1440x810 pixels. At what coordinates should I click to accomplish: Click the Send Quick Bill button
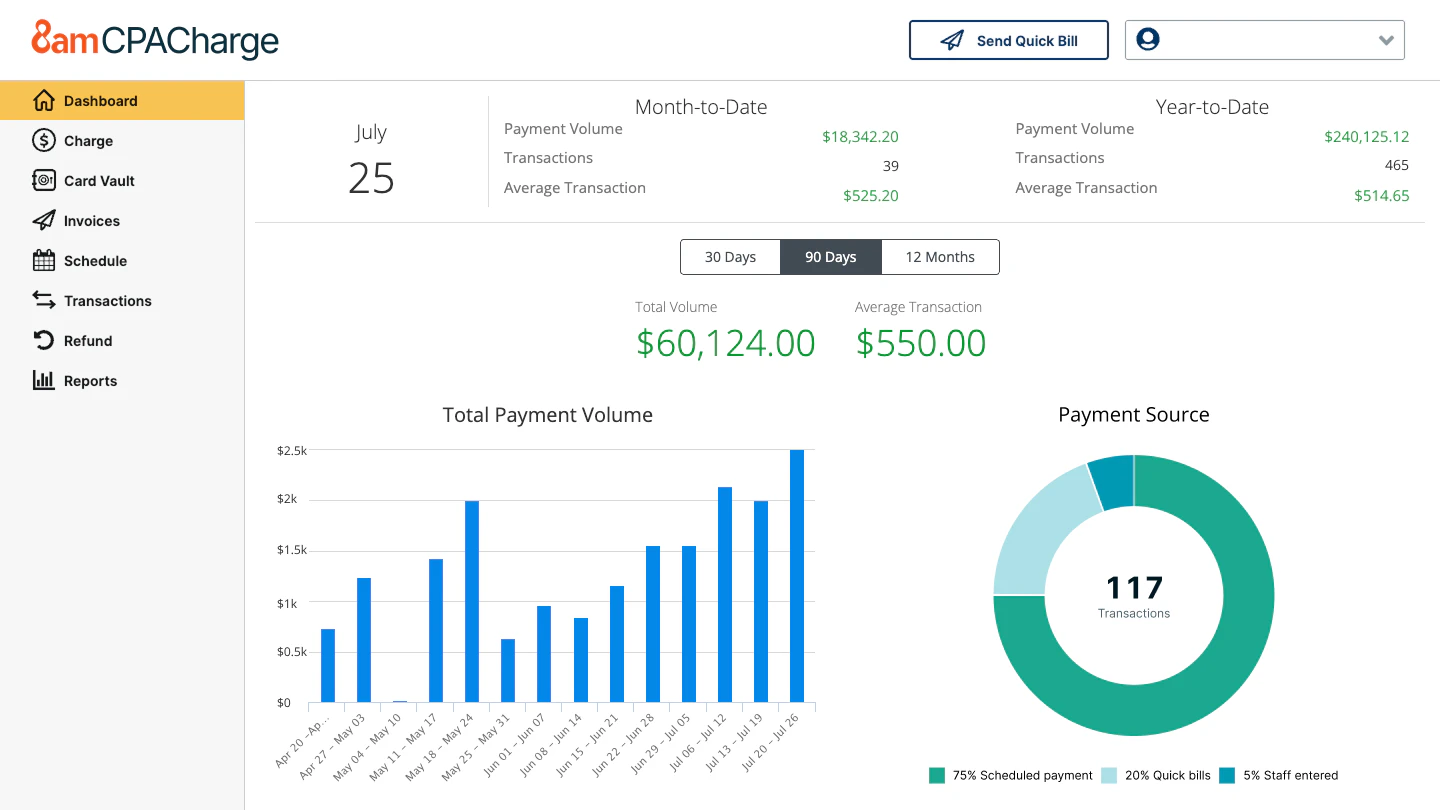click(x=1008, y=40)
